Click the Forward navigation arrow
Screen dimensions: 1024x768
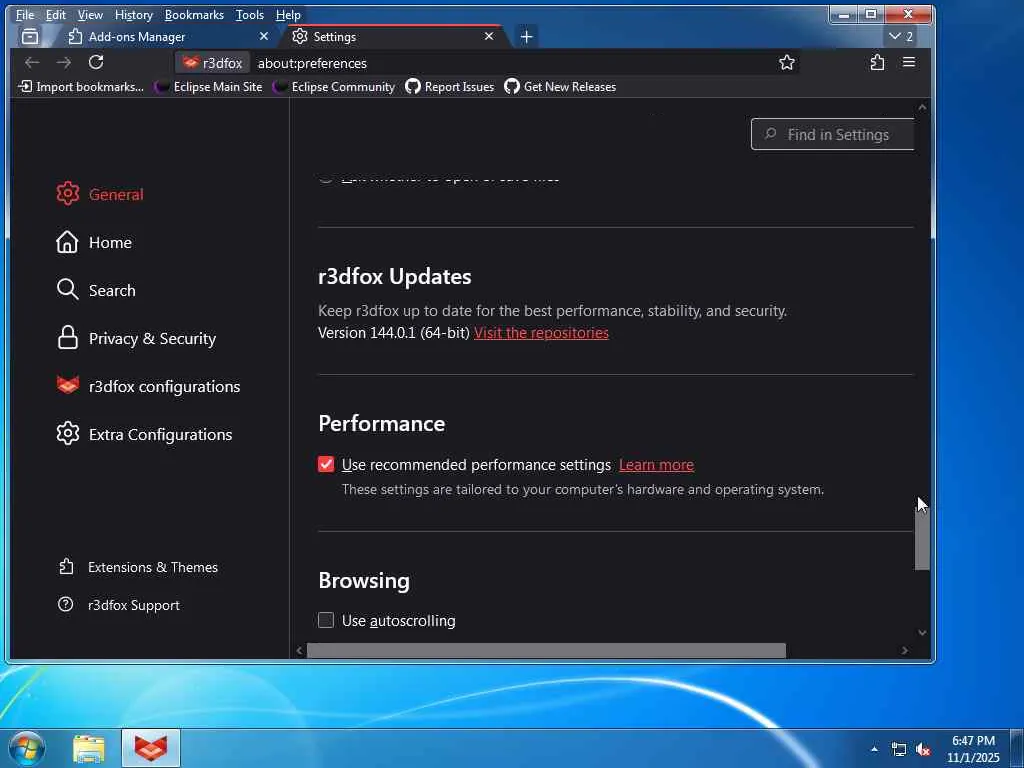(64, 63)
